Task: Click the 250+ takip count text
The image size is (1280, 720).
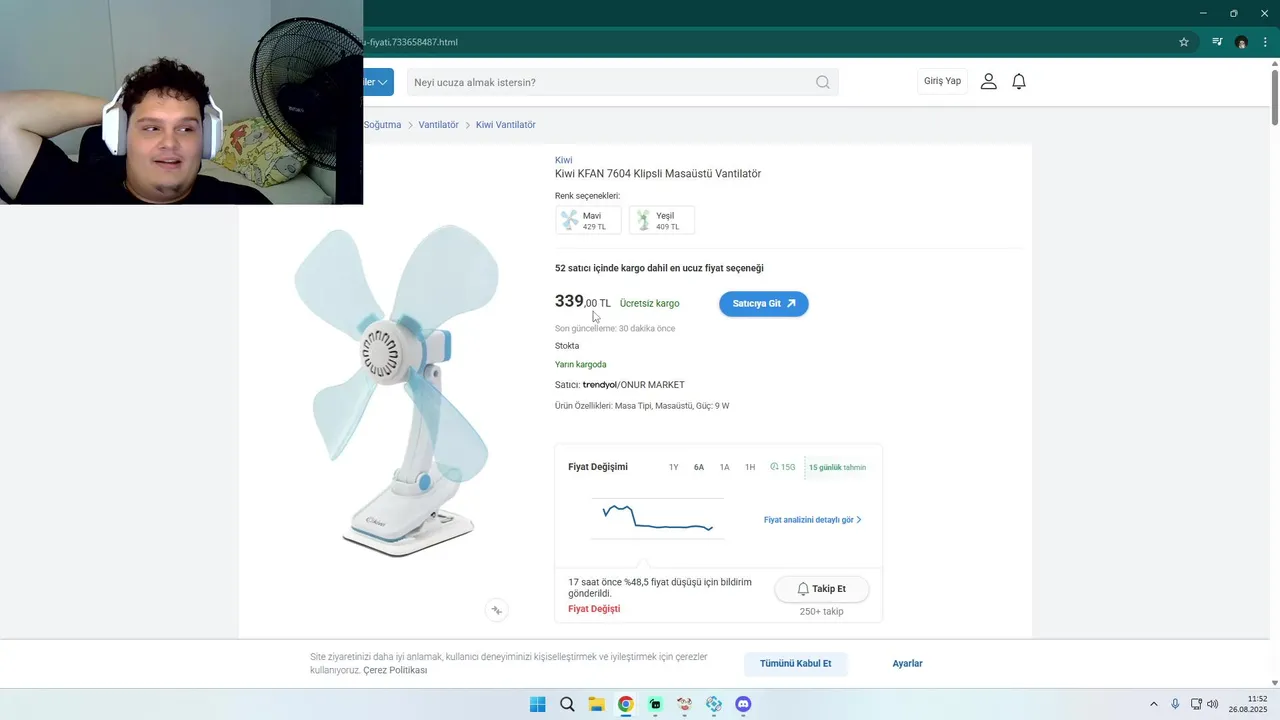Action: pyautogui.click(x=822, y=611)
